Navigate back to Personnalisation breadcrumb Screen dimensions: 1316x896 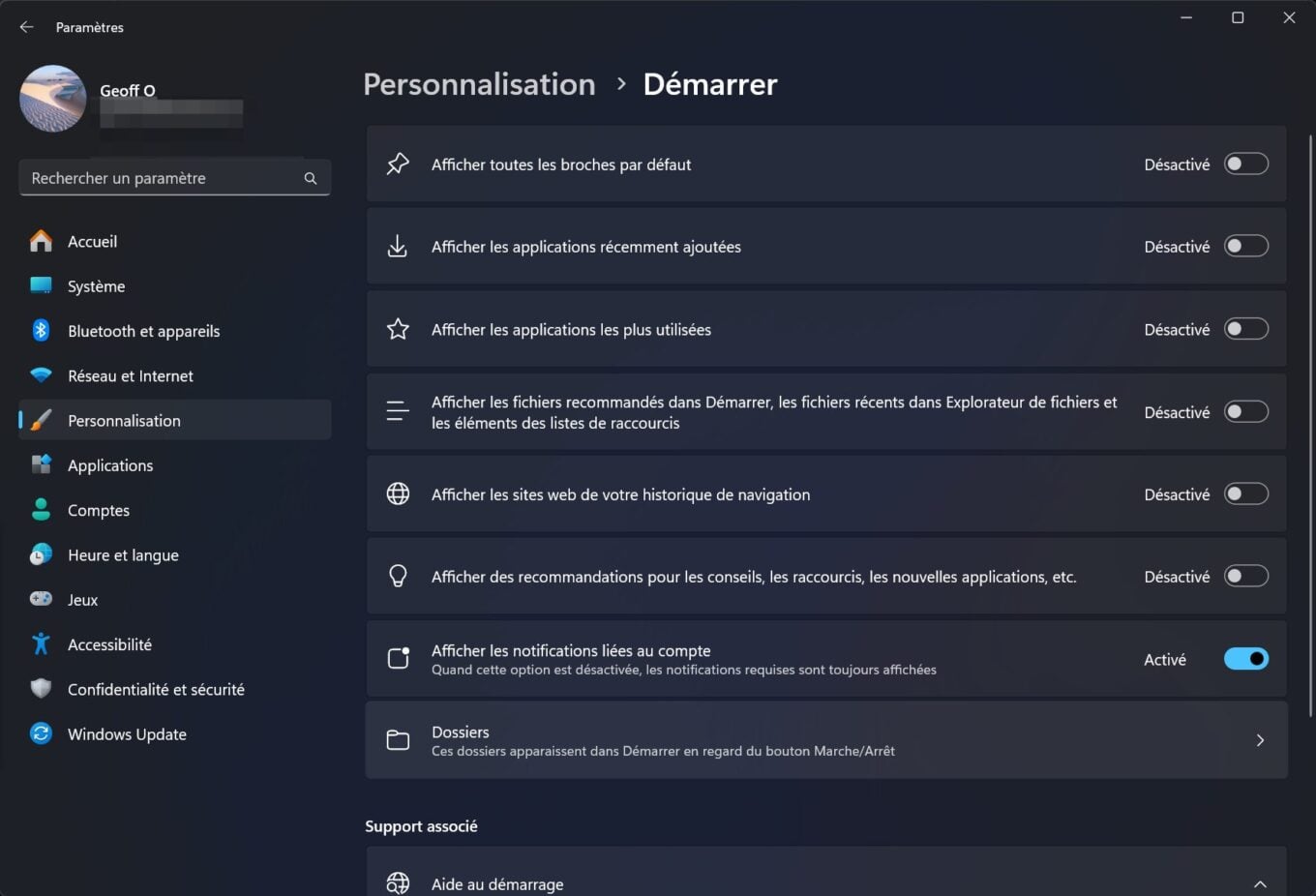tap(479, 84)
